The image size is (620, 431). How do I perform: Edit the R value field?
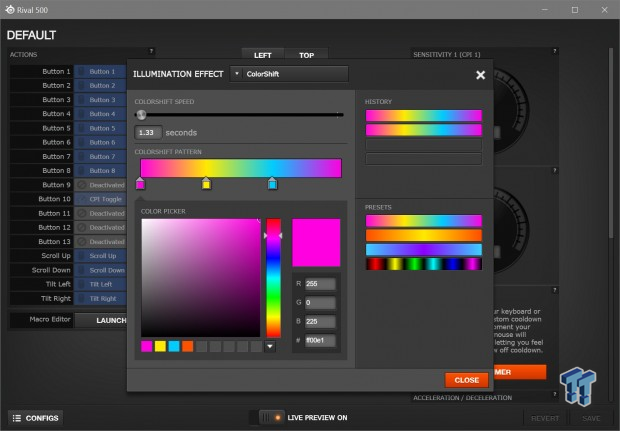tap(320, 284)
